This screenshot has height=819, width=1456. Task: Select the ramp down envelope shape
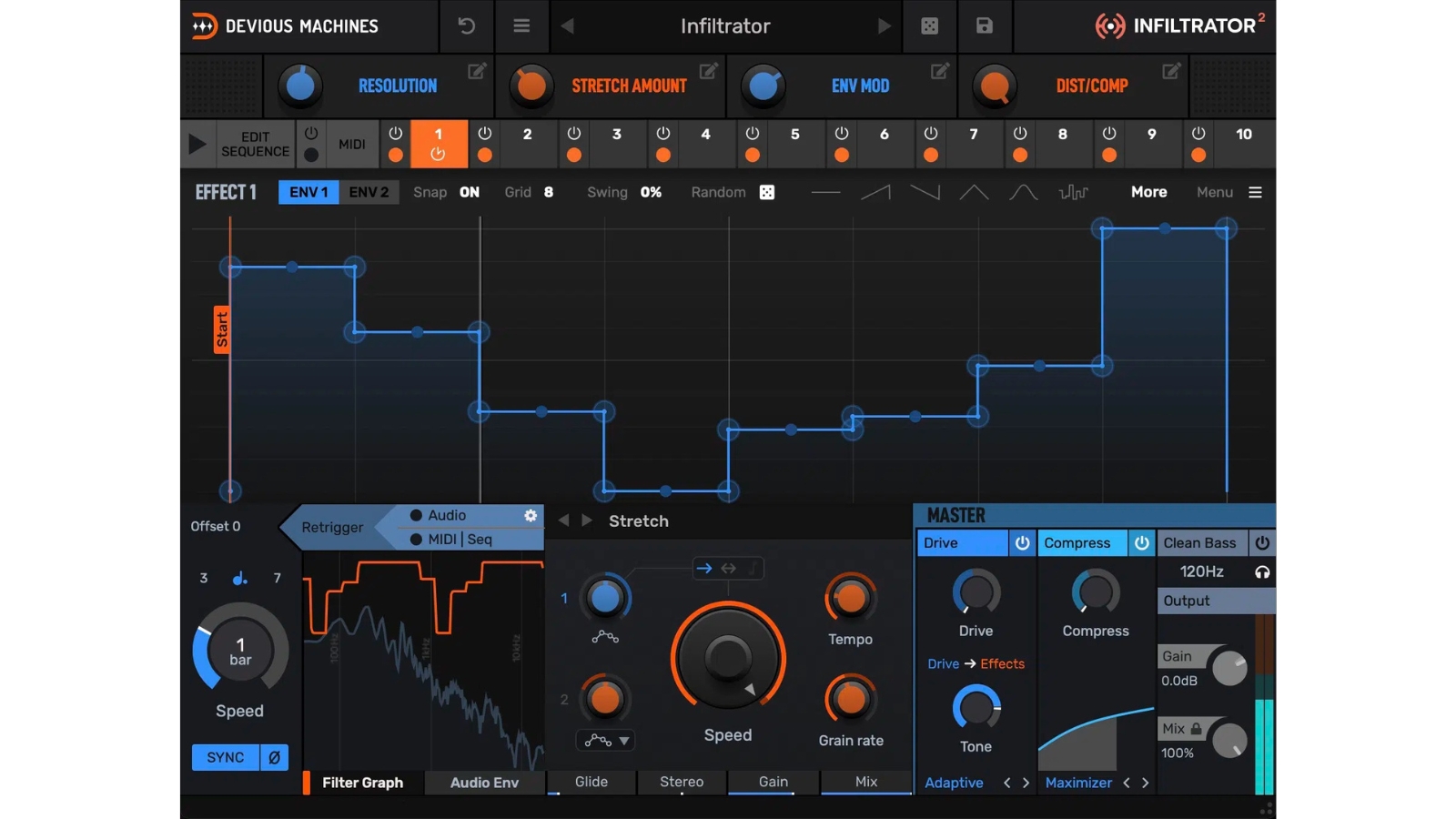click(925, 192)
